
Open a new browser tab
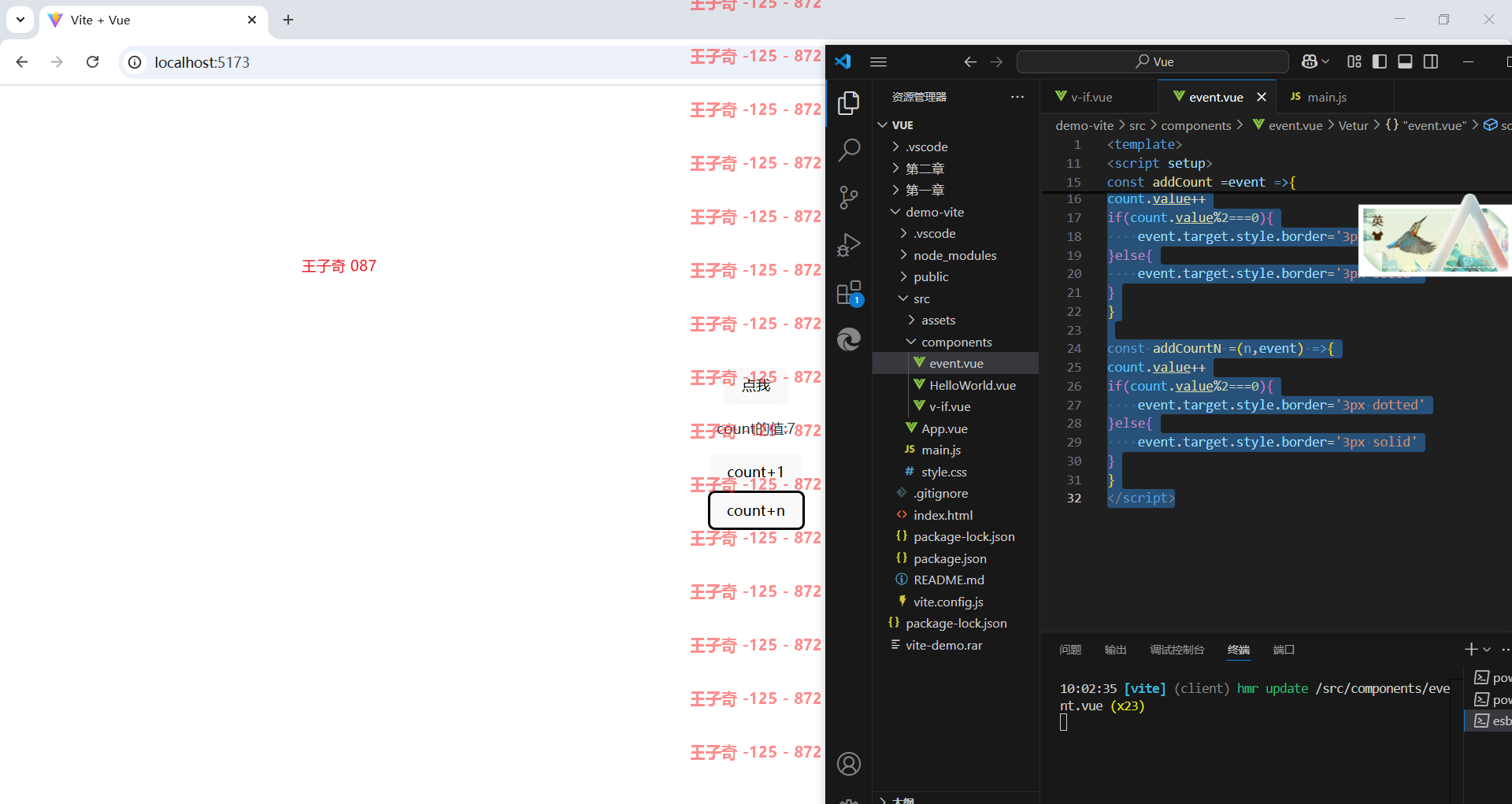click(288, 20)
